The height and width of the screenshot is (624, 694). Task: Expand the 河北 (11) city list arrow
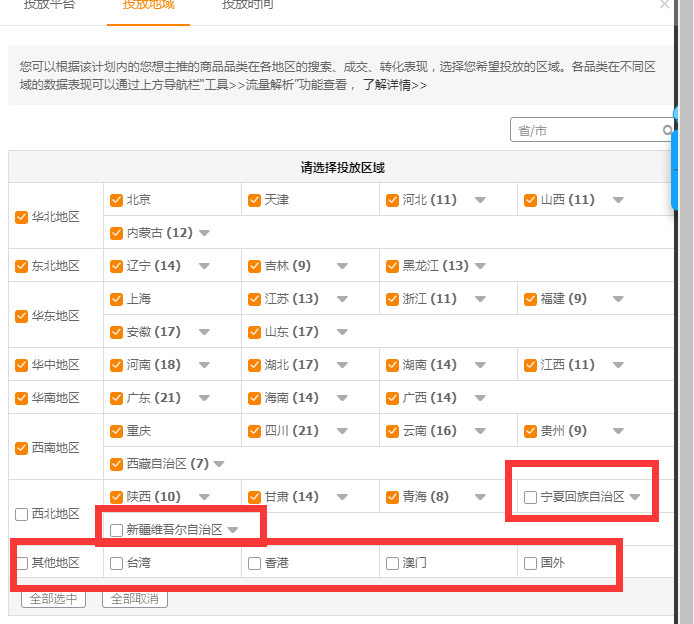480,200
